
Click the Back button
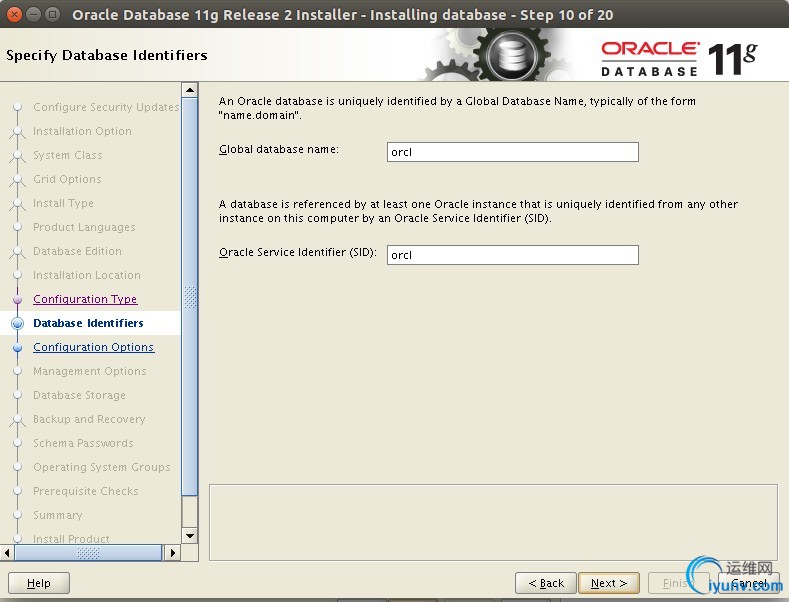click(x=546, y=583)
